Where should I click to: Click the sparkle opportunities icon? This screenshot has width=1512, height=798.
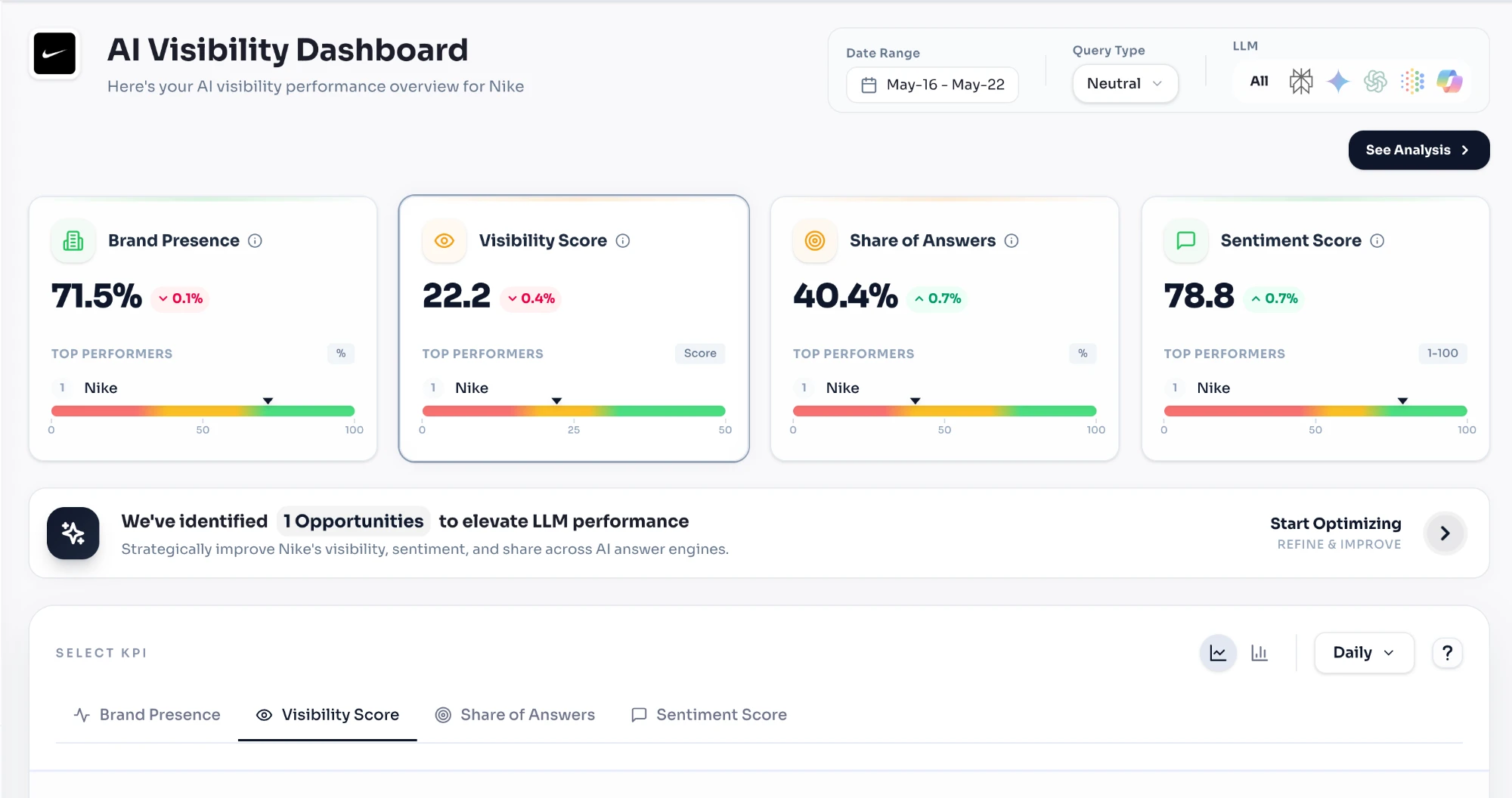[x=73, y=533]
